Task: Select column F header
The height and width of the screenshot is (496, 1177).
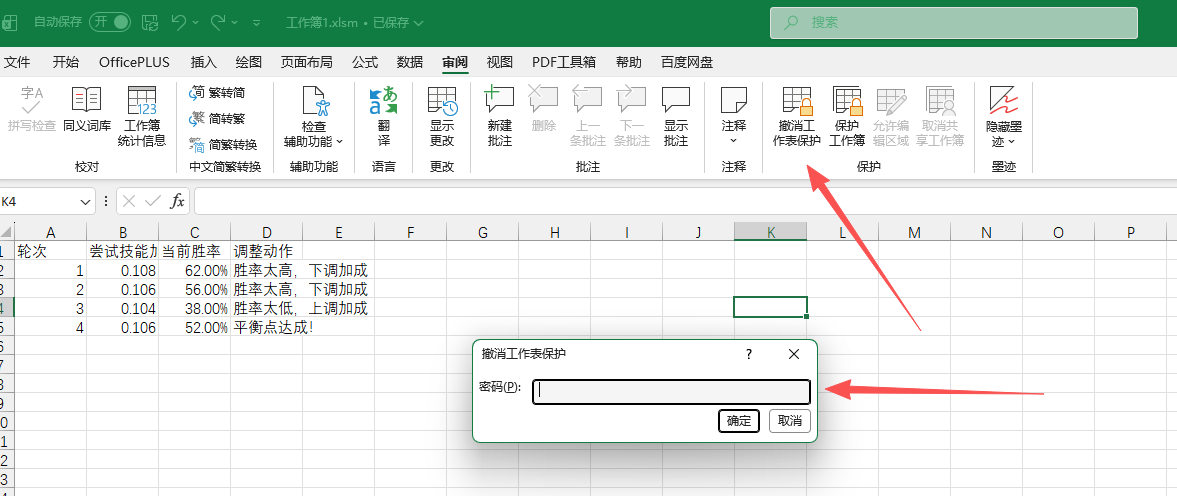Action: tap(411, 233)
